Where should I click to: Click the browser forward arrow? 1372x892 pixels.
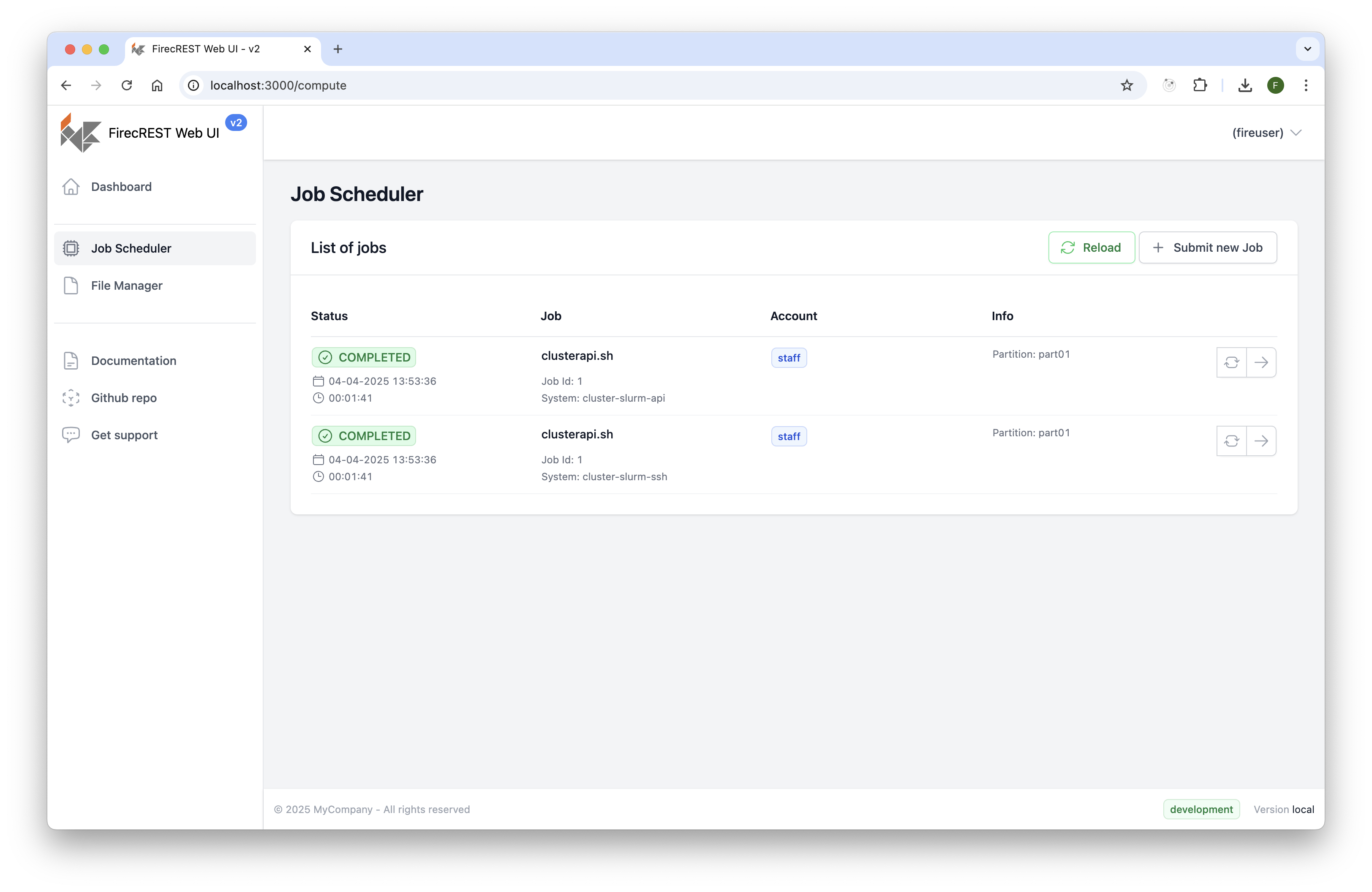coord(96,85)
